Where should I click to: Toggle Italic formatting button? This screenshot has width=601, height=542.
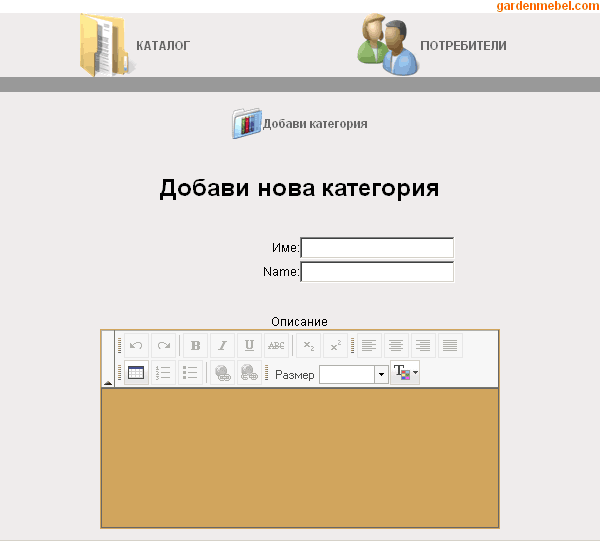point(222,345)
